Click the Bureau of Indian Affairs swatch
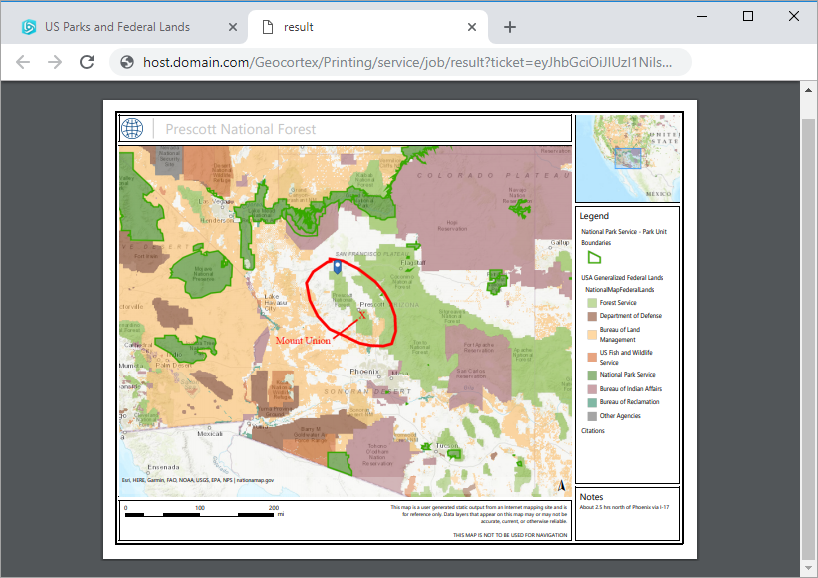This screenshot has width=818, height=578. click(592, 389)
